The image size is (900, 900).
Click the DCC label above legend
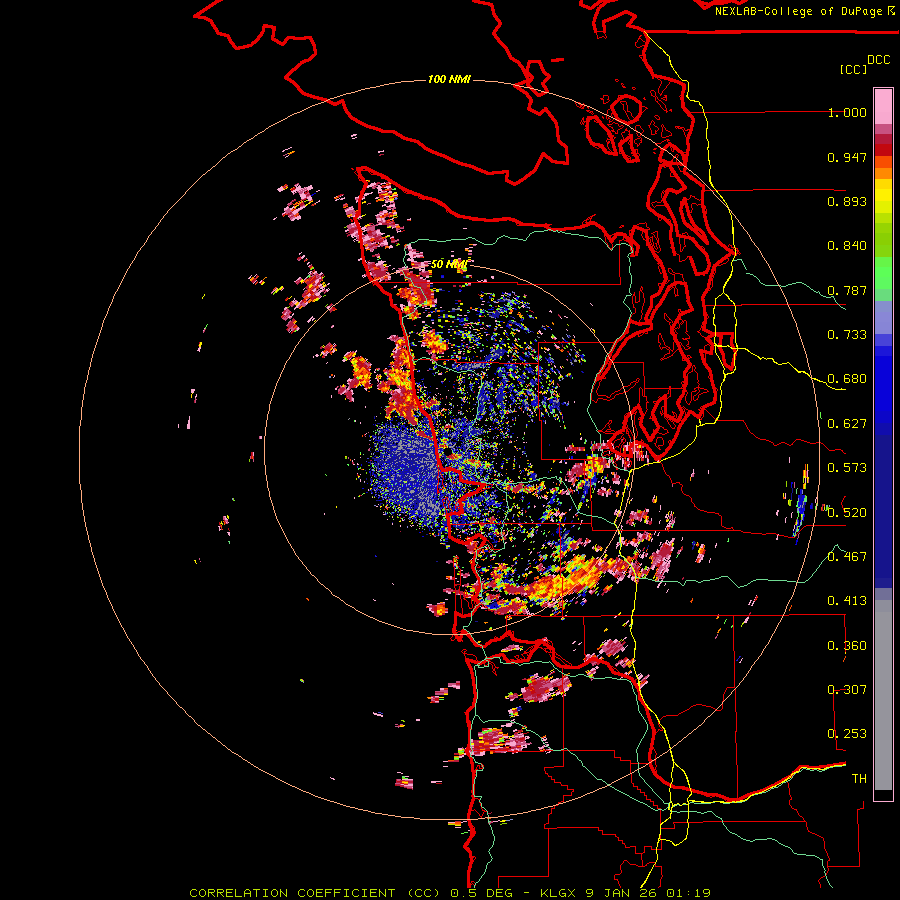coord(879,60)
